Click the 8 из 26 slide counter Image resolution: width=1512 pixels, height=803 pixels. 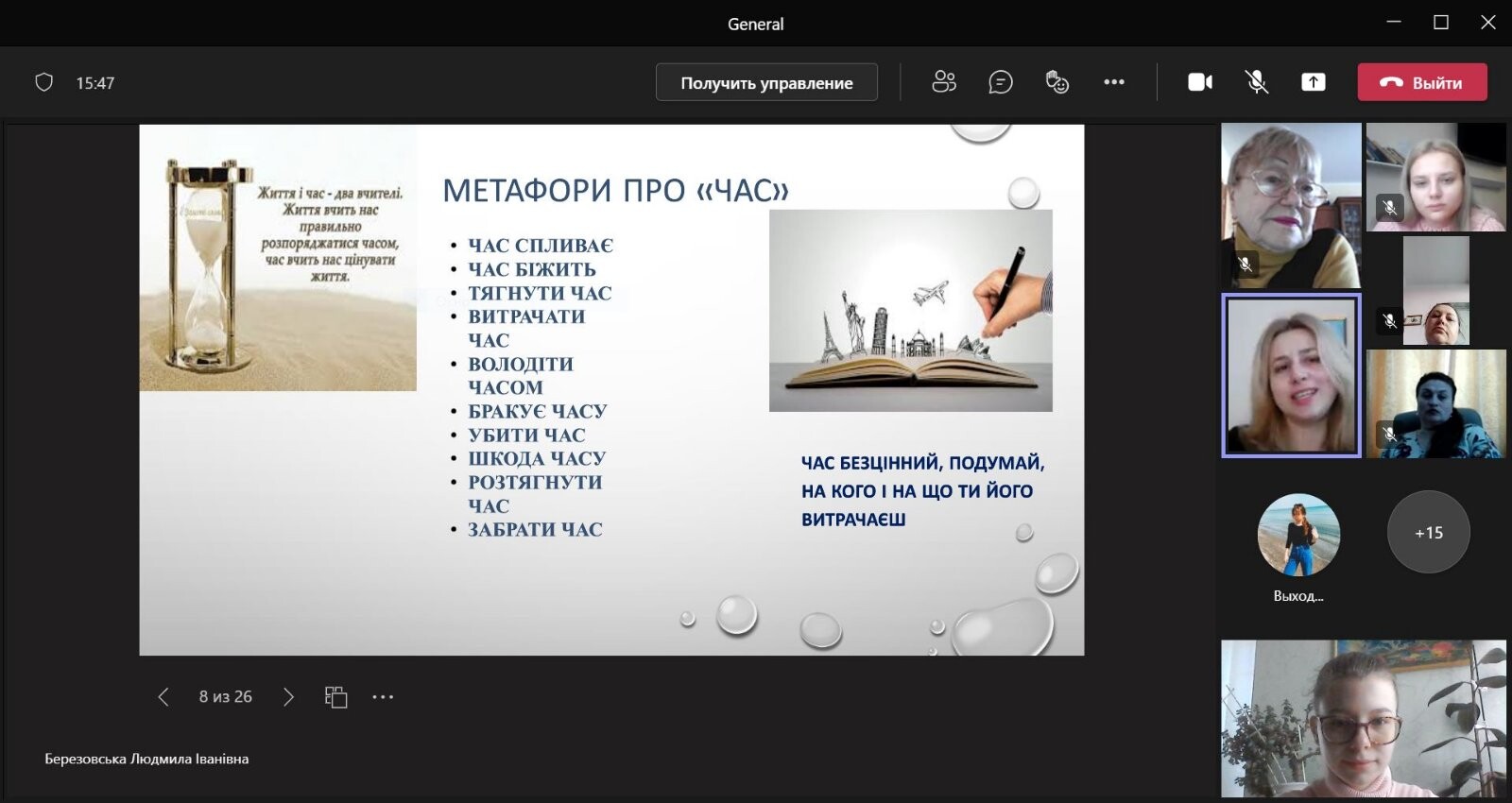226,697
